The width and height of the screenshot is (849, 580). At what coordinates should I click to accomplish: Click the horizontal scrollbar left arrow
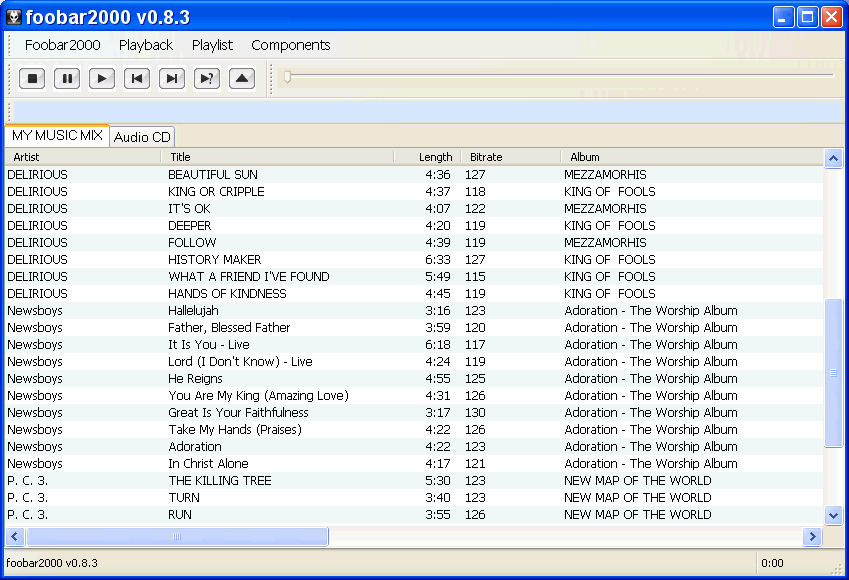pos(15,536)
